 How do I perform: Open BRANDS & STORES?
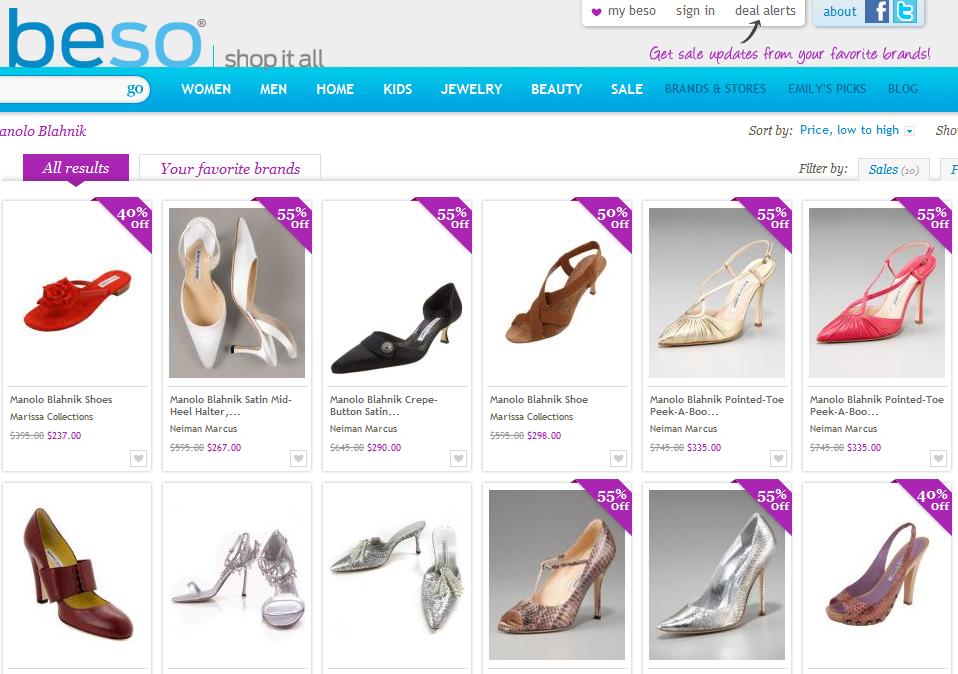tap(715, 89)
